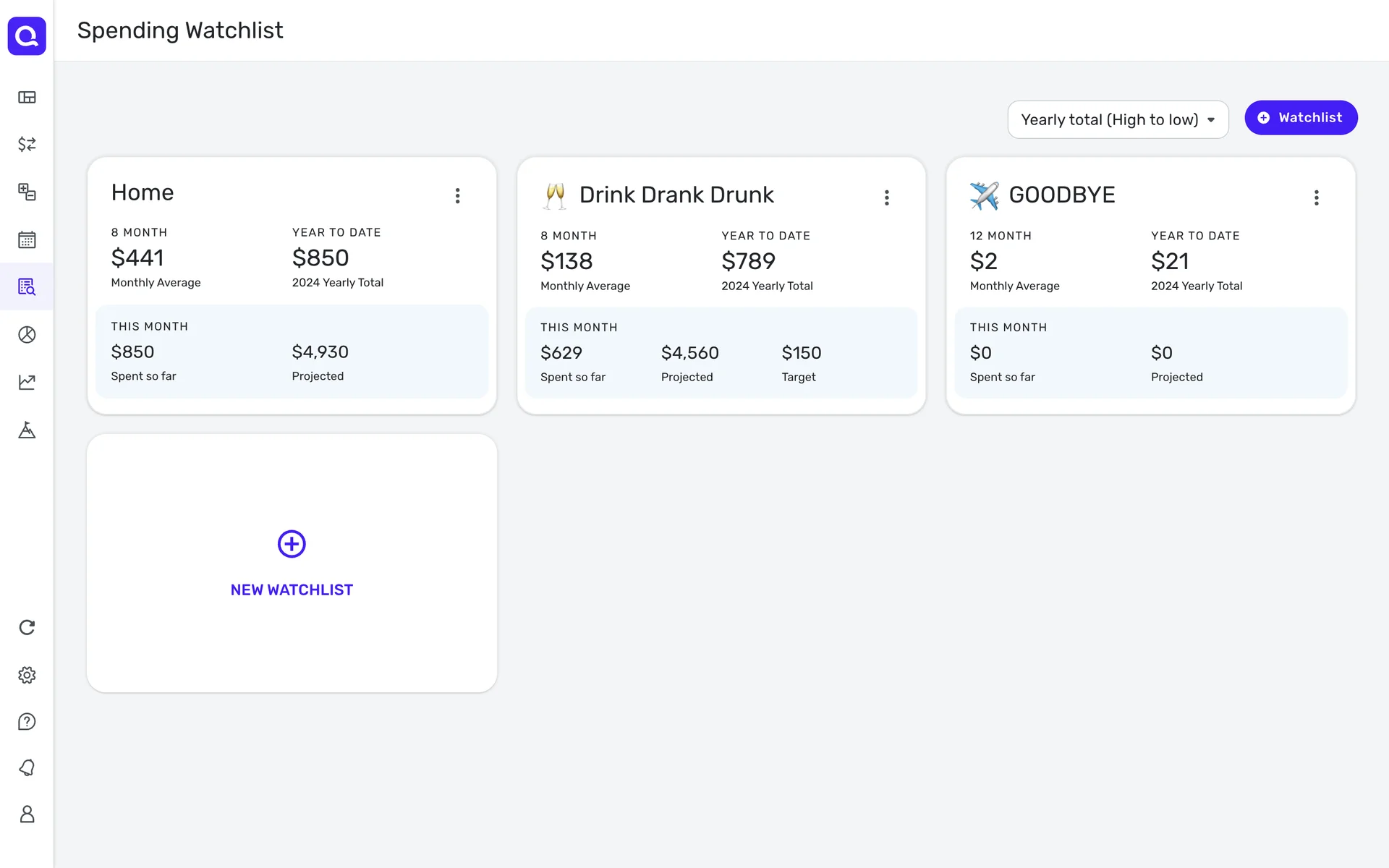
Task: Open the dashboard icon in sidebar
Action: pos(27,98)
